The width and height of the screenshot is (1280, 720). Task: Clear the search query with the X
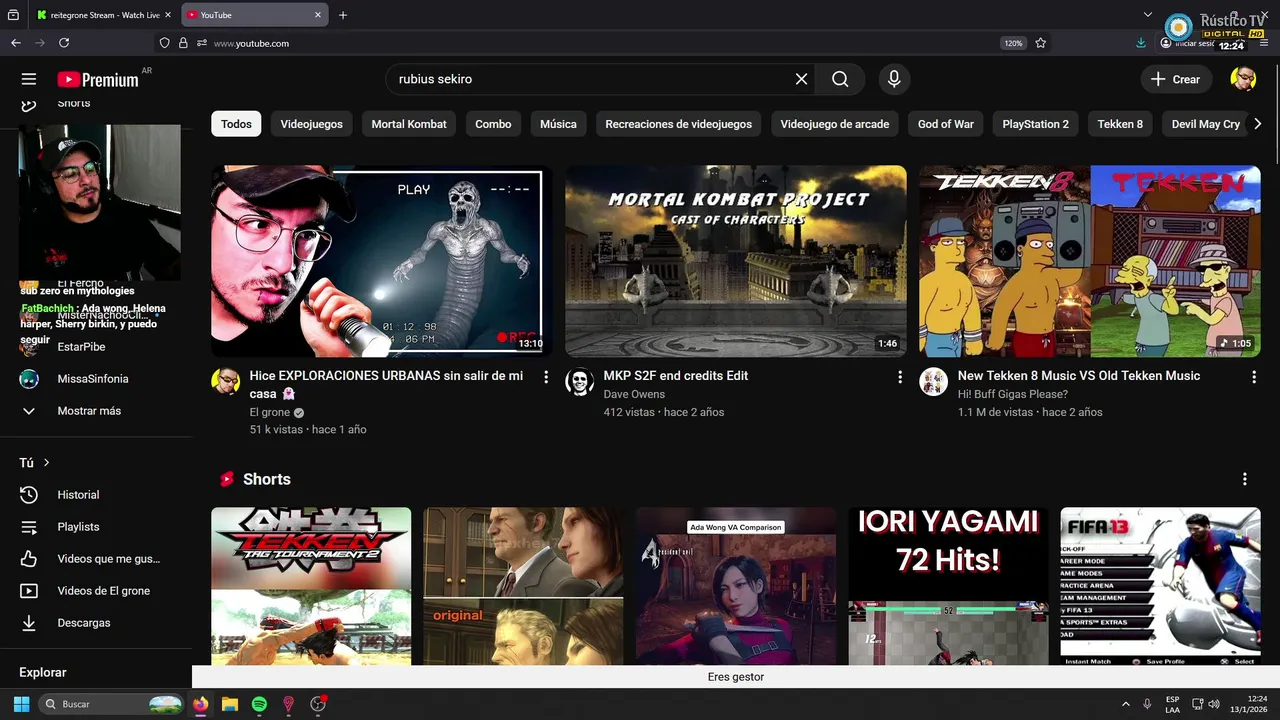[x=801, y=79]
